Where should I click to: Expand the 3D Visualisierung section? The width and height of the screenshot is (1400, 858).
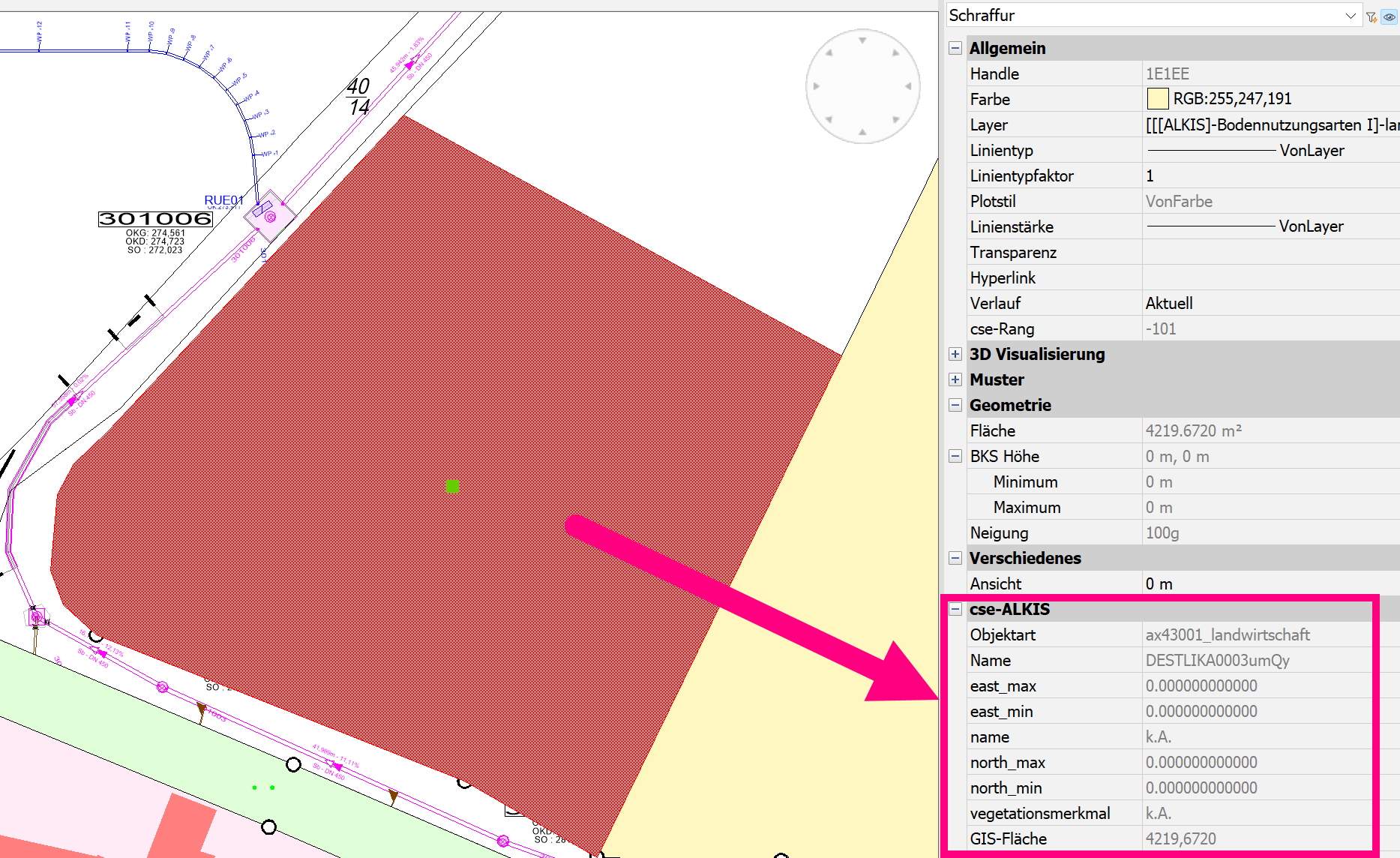pyautogui.click(x=955, y=354)
